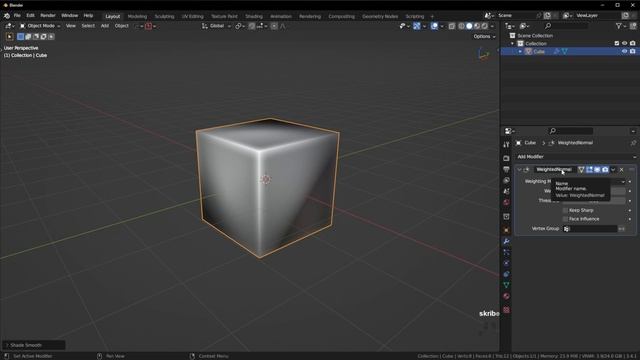Open the Material properties tab

pos(506,296)
